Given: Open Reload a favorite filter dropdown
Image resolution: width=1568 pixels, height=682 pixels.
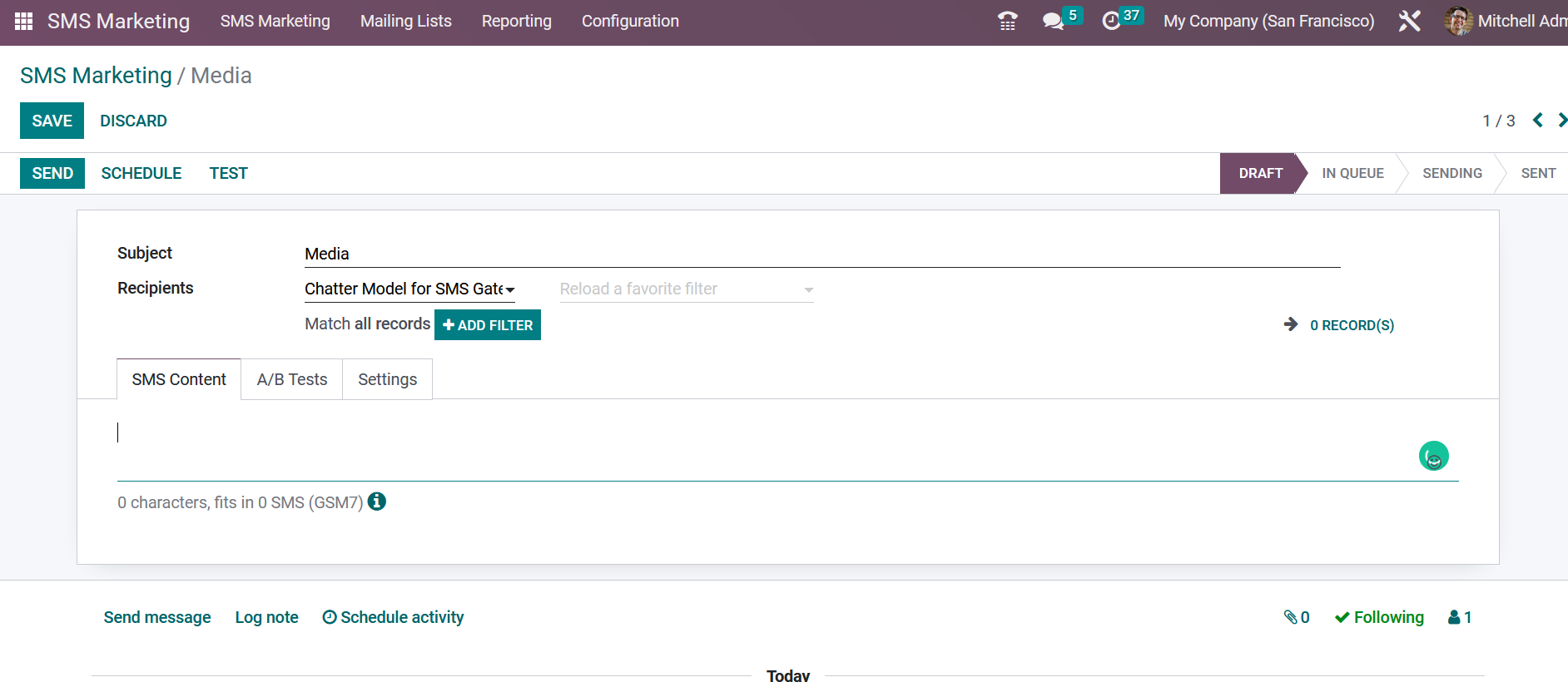Looking at the screenshot, I should coord(687,289).
